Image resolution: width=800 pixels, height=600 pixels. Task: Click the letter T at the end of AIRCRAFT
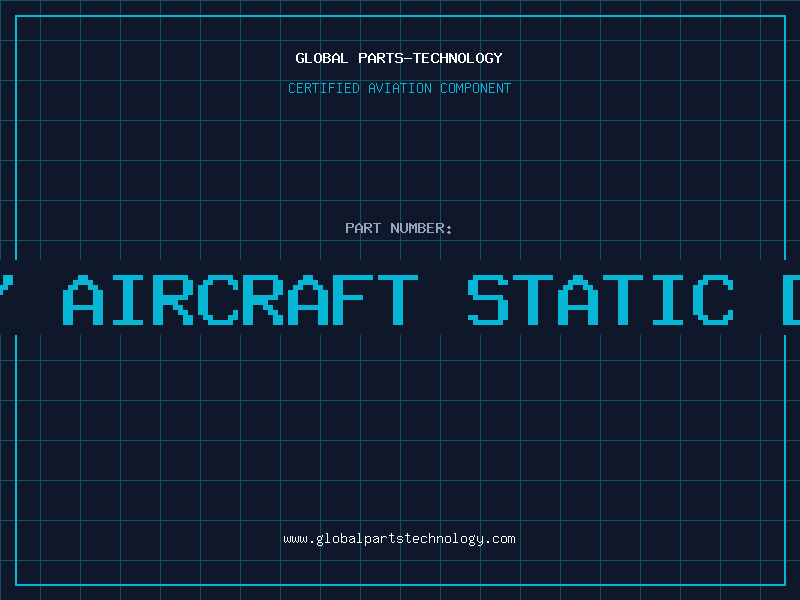click(x=398, y=300)
